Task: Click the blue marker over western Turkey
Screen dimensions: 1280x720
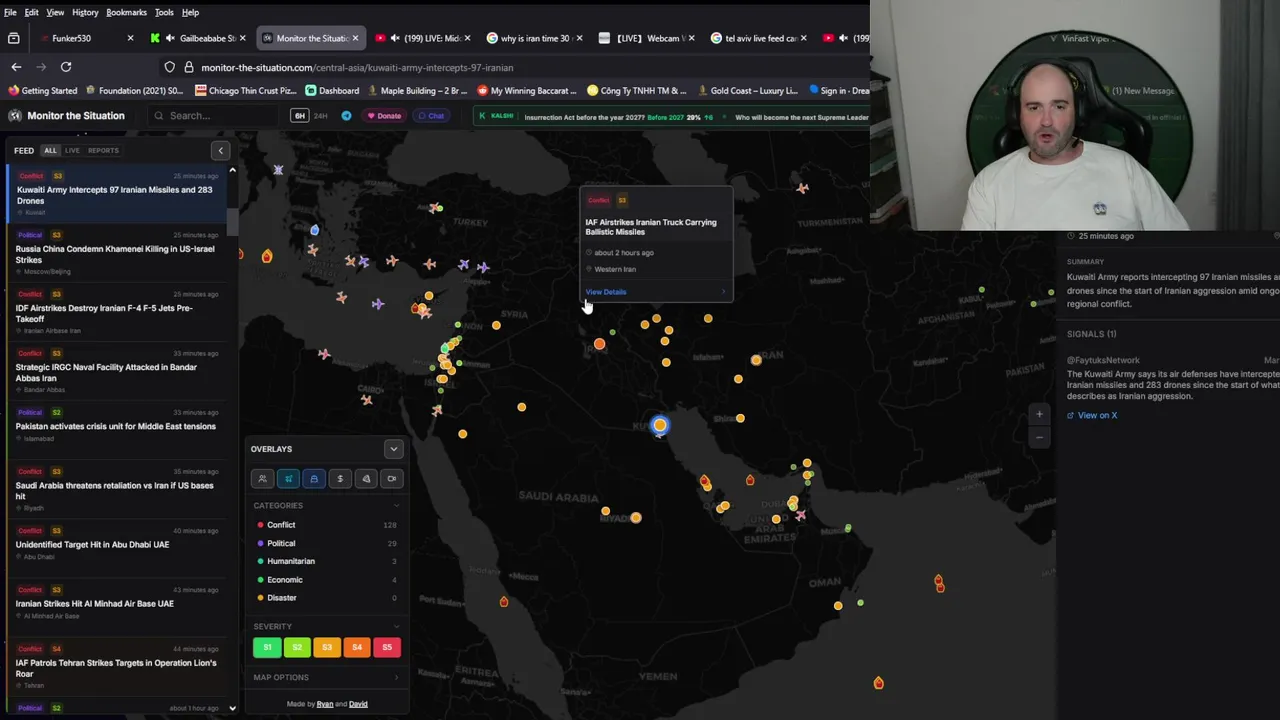Action: tap(314, 231)
